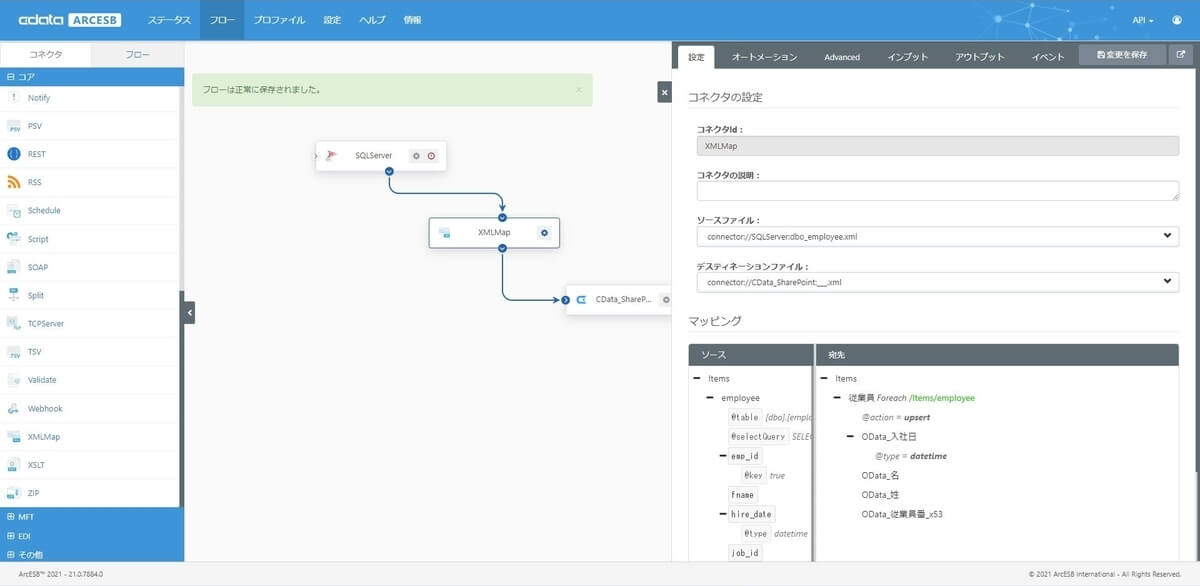
Task: Select the SOAP connector icon
Action: point(14,267)
